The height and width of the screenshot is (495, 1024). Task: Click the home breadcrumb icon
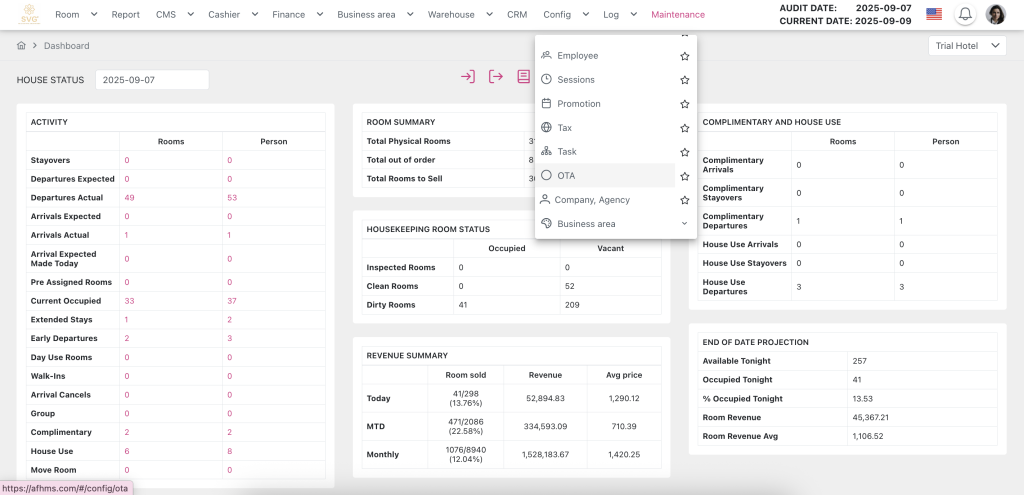(21, 46)
